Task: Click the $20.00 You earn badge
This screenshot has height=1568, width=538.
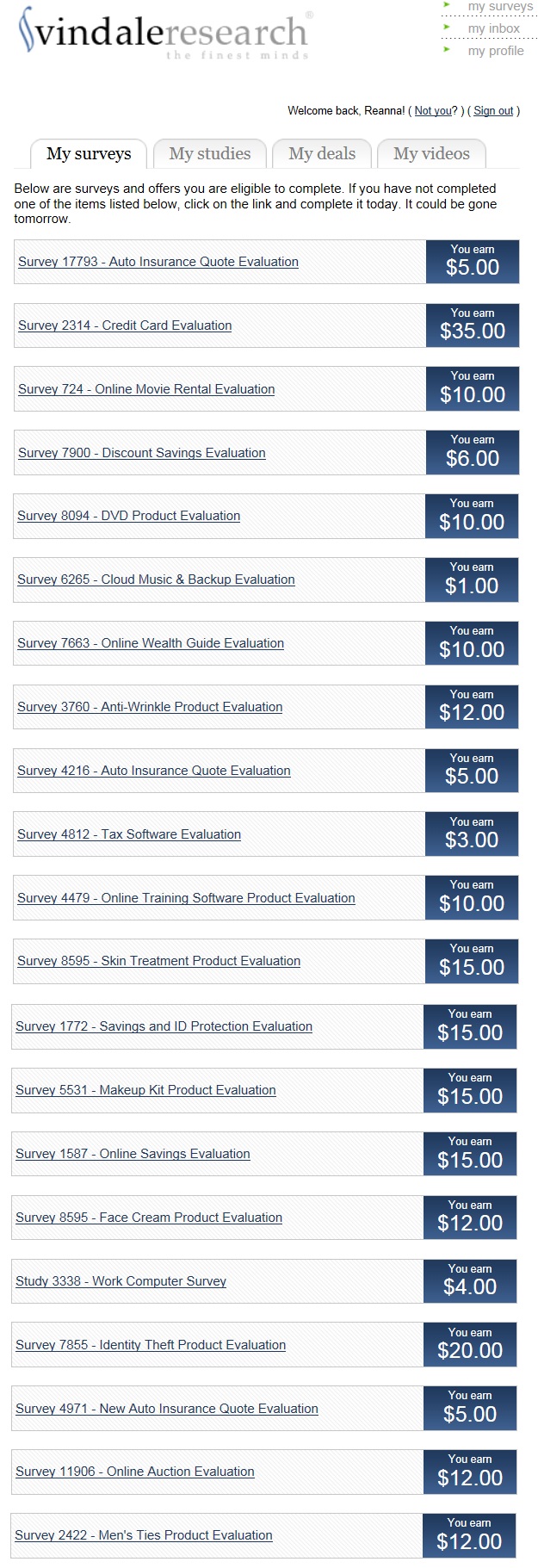Action: click(x=470, y=1344)
